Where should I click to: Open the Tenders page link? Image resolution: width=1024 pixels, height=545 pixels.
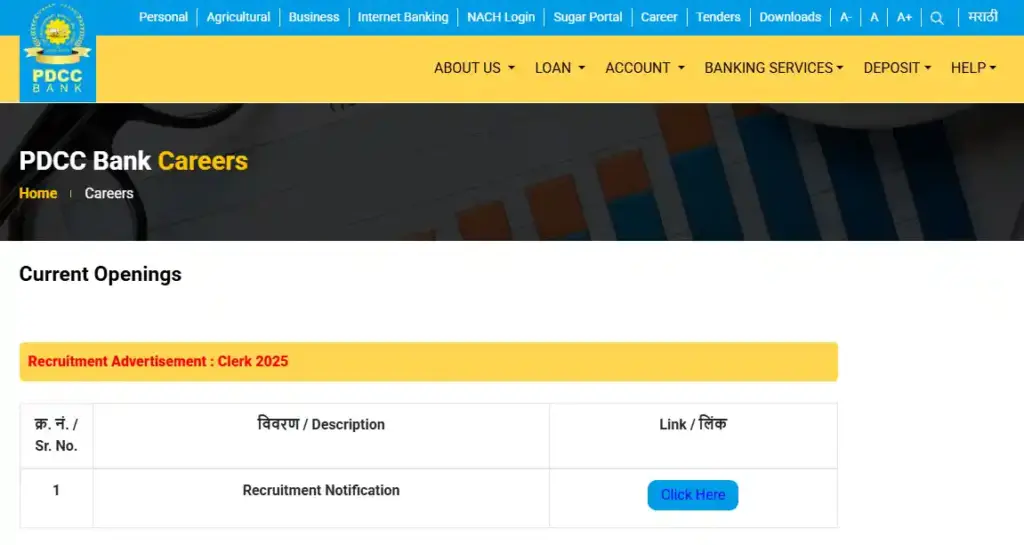(x=718, y=17)
